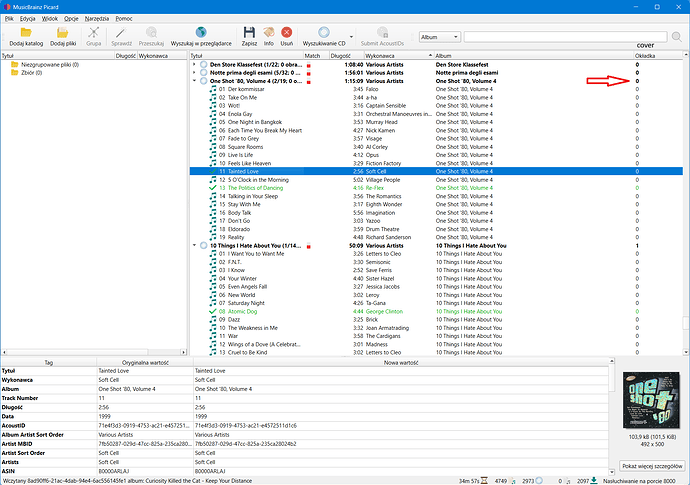The height and width of the screenshot is (485, 690).
Task: Click the Wyszukiwanie CD disc icon
Action: click(x=324, y=32)
